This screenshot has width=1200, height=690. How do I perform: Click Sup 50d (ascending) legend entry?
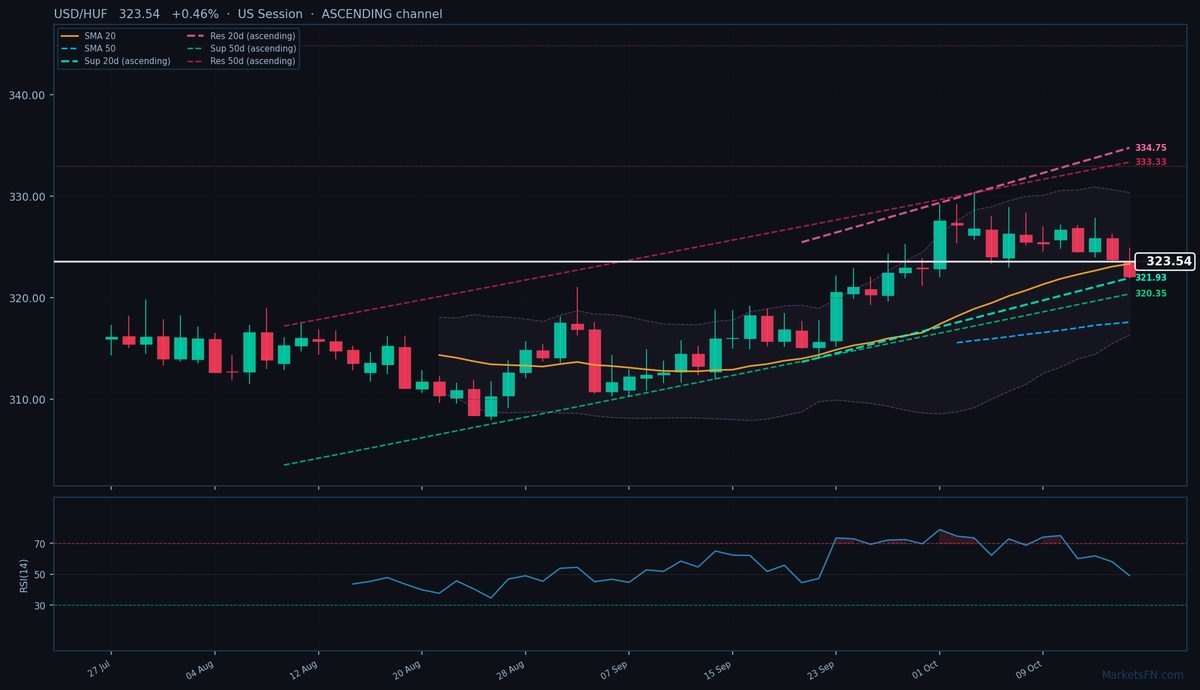tap(241, 48)
